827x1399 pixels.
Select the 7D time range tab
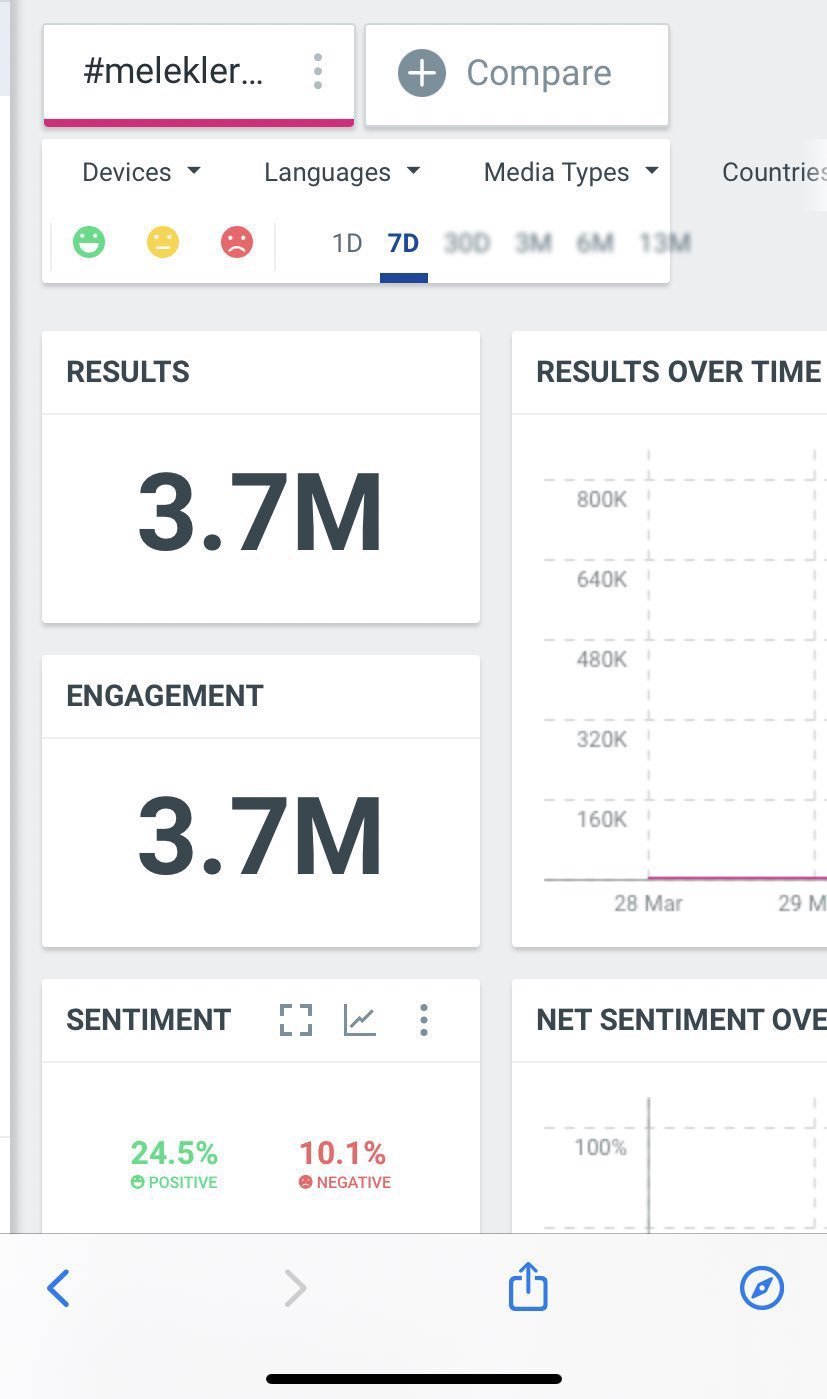click(x=403, y=243)
